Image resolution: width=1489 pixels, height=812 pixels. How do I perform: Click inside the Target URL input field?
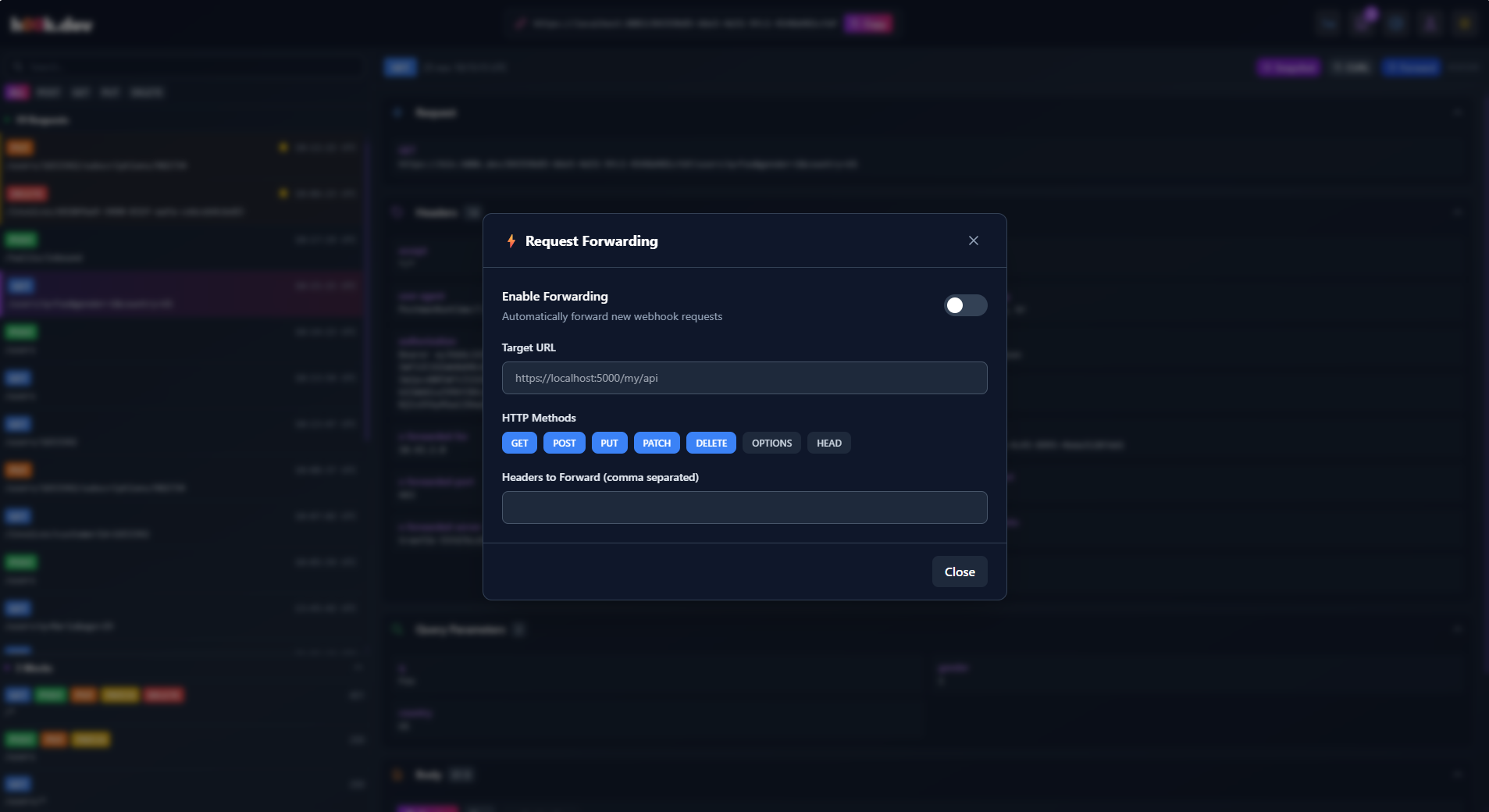[x=744, y=378]
